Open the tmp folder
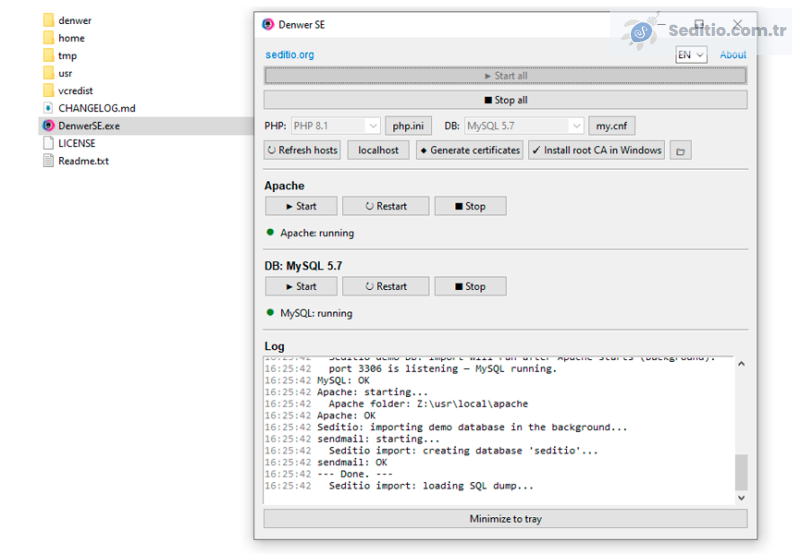The height and width of the screenshot is (554, 800). tap(60, 56)
